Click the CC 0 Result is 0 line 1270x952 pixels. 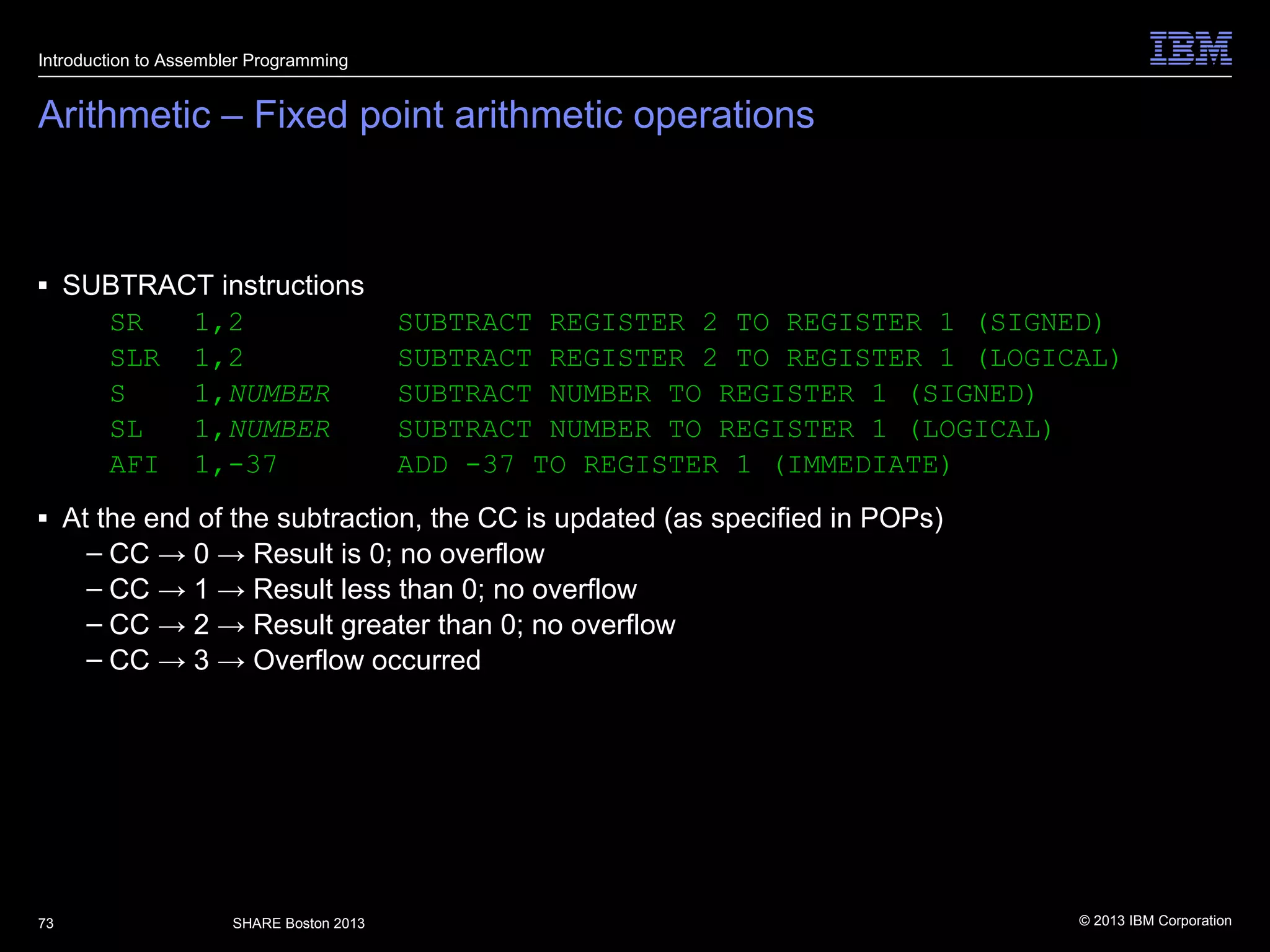[x=326, y=554]
